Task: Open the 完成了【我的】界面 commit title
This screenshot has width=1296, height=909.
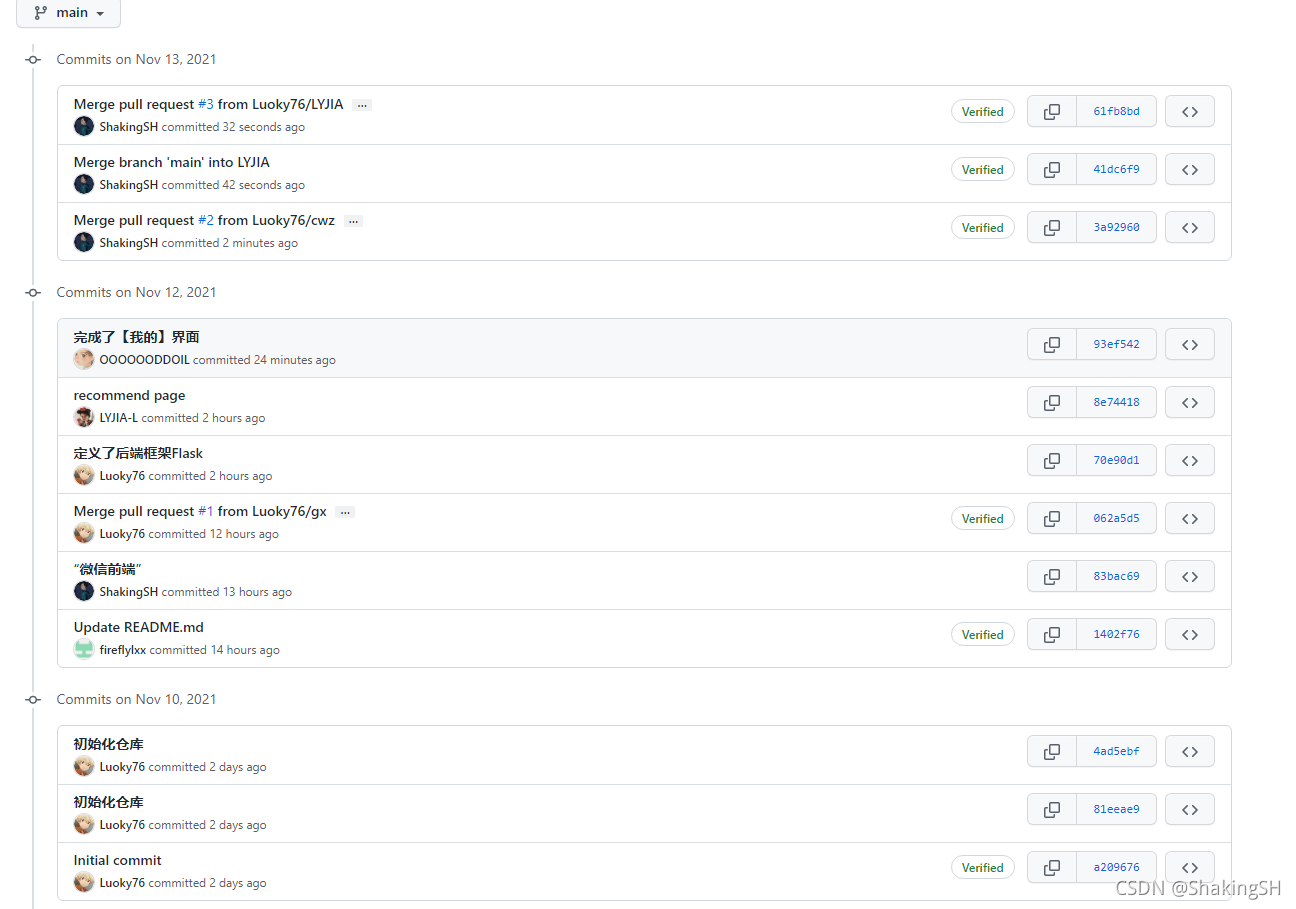Action: [x=136, y=338]
